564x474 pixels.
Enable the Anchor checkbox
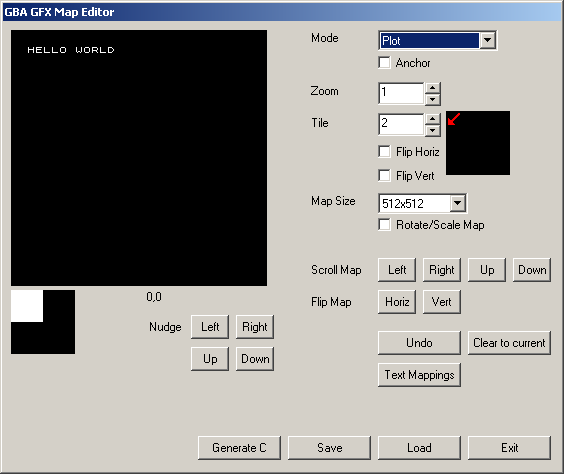point(384,63)
